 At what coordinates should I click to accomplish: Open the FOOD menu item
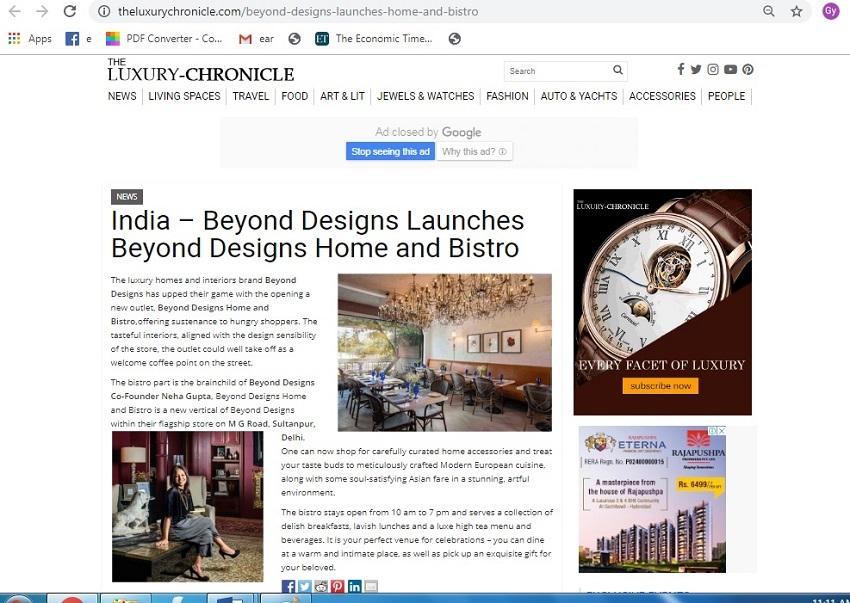coord(294,96)
